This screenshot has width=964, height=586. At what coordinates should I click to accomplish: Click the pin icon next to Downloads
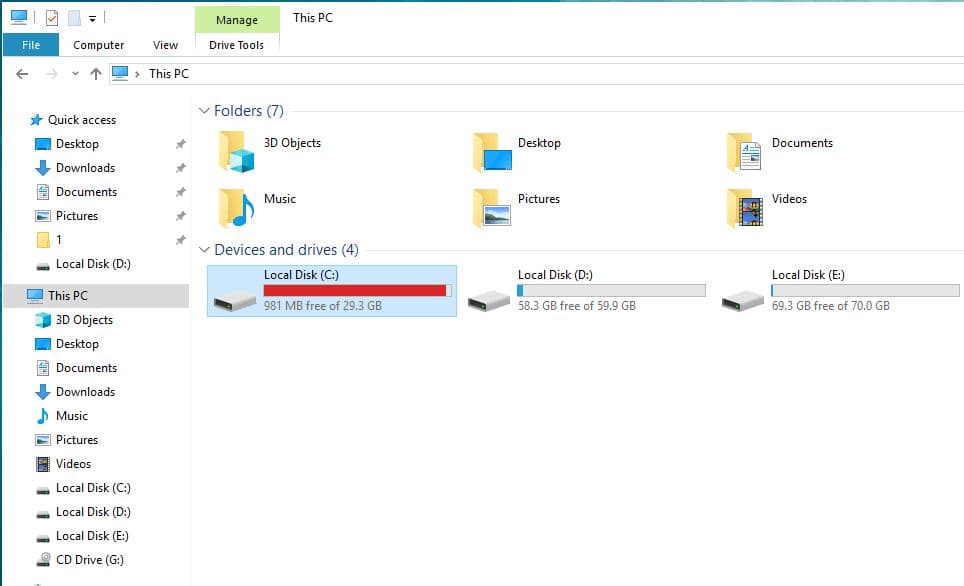(180, 168)
